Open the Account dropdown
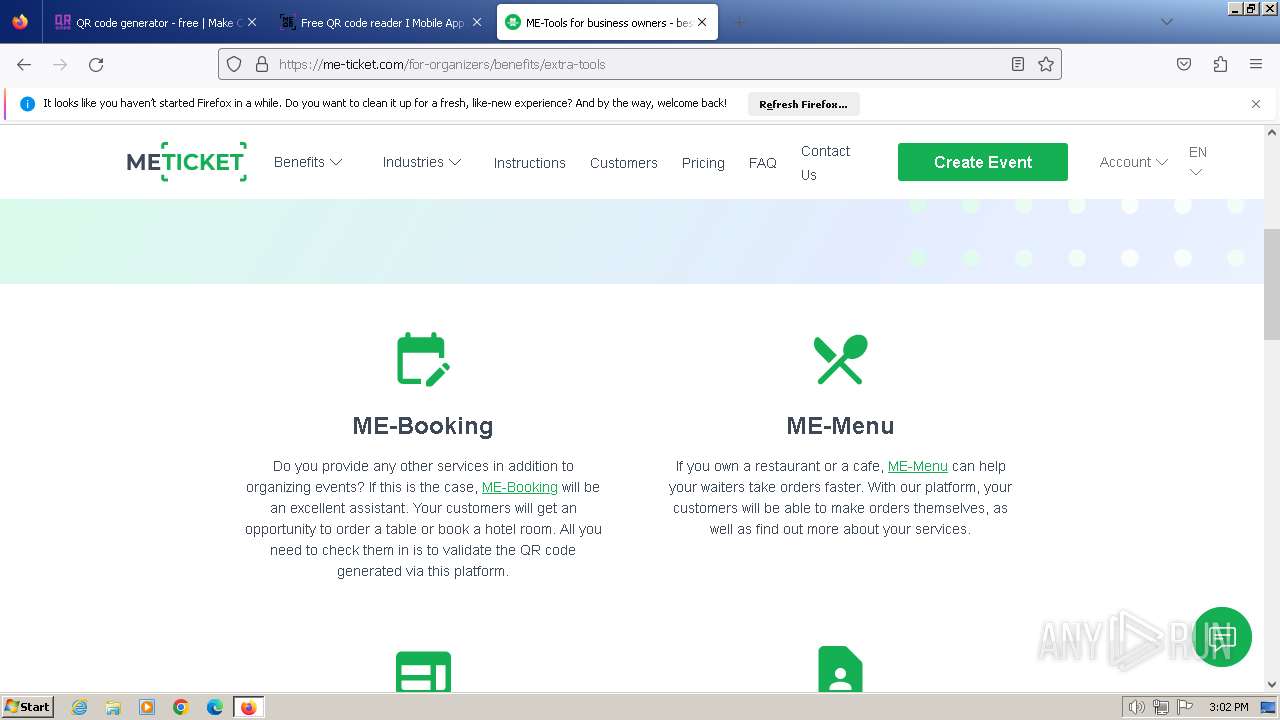Screen dimensions: 1280x720 click(1134, 162)
